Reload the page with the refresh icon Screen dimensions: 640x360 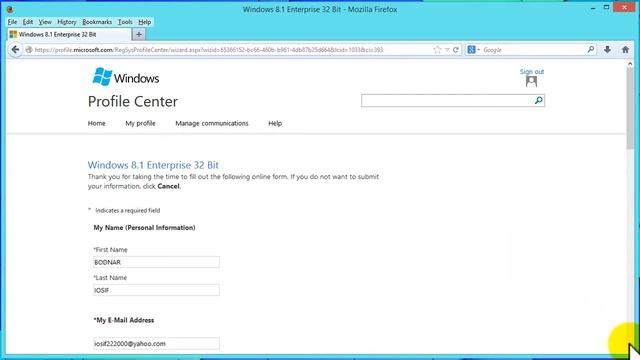[456, 50]
